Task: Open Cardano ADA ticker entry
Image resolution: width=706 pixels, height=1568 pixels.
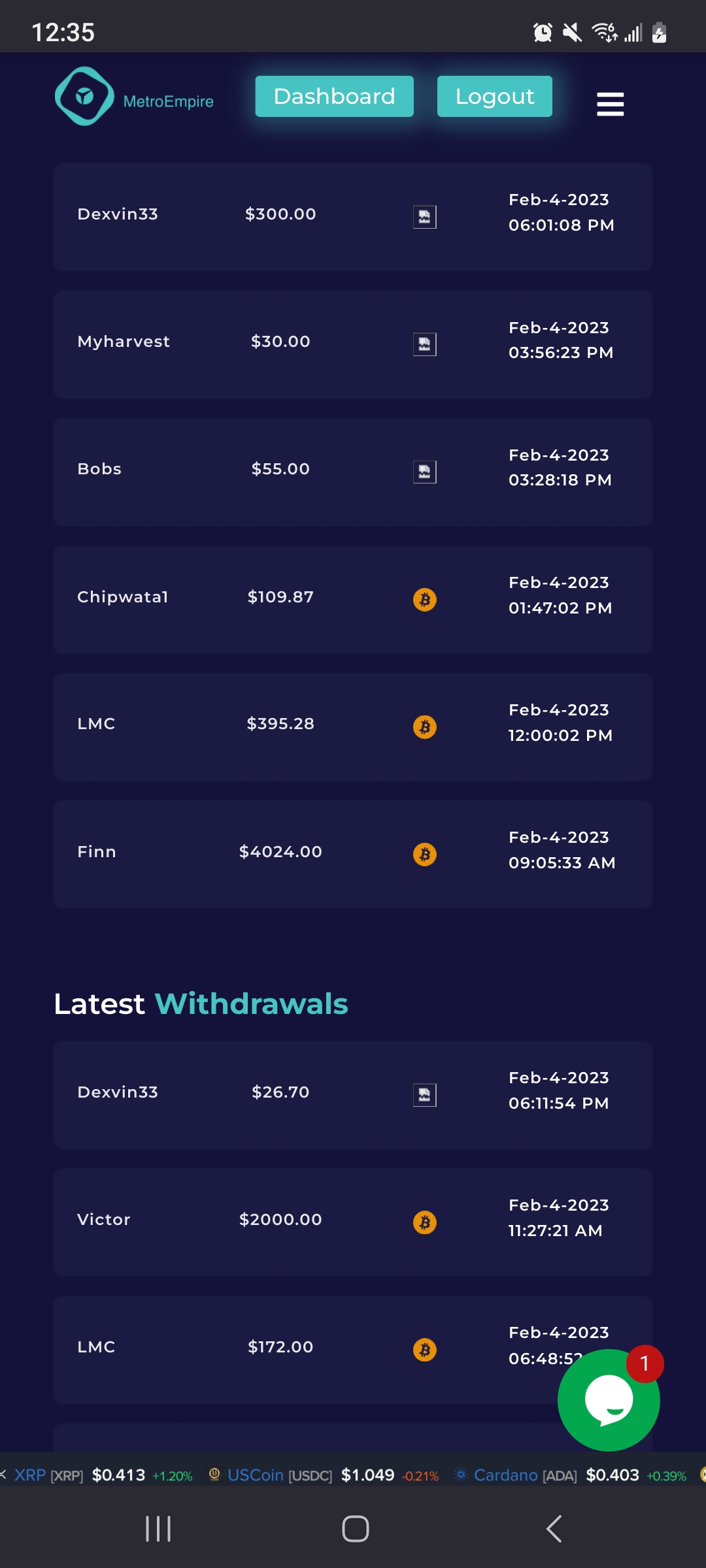Action: (x=571, y=1475)
